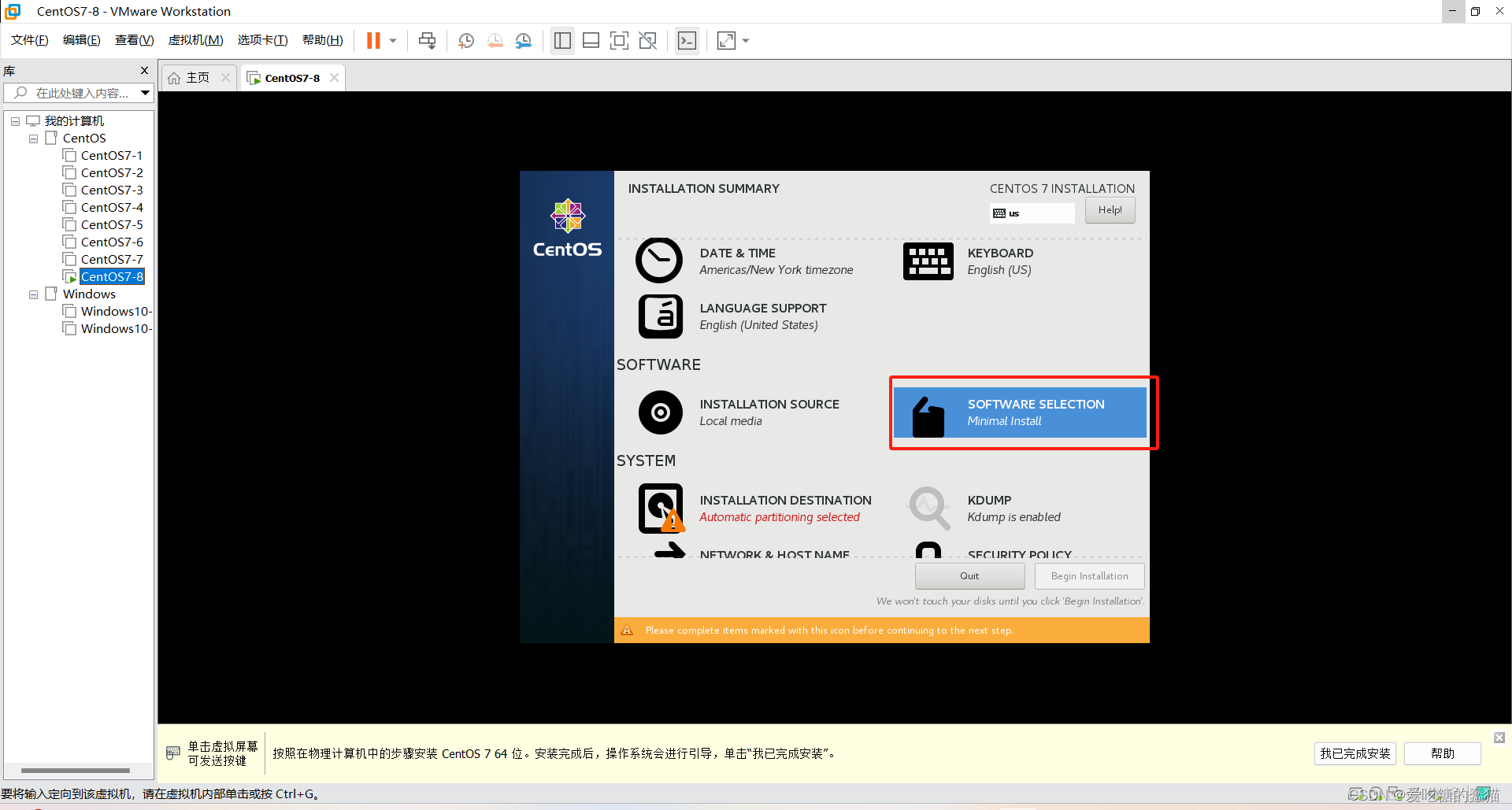Open the 虚拟机(M) menu
1512x810 pixels.
point(196,40)
